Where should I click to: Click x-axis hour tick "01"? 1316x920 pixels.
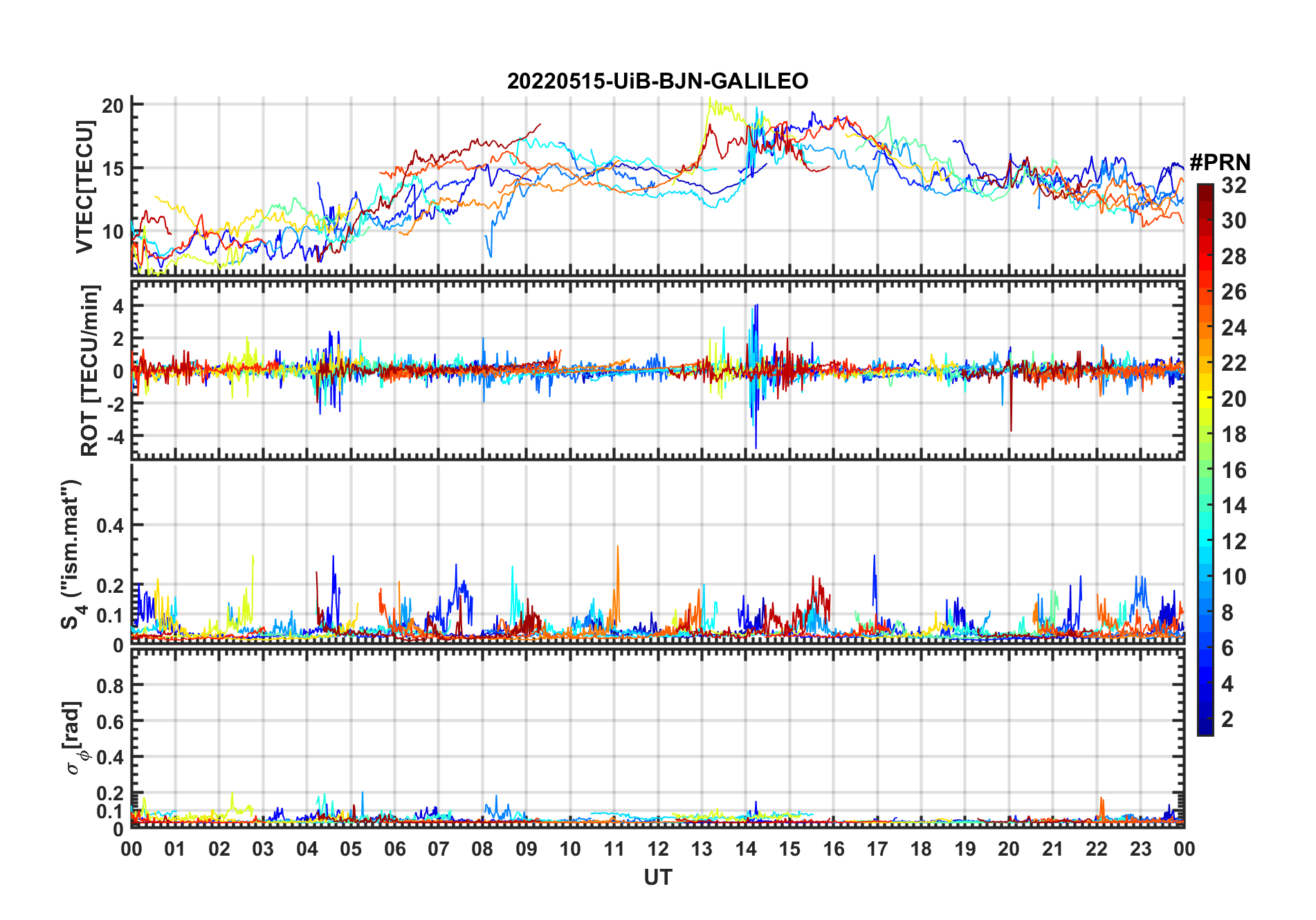click(x=175, y=849)
